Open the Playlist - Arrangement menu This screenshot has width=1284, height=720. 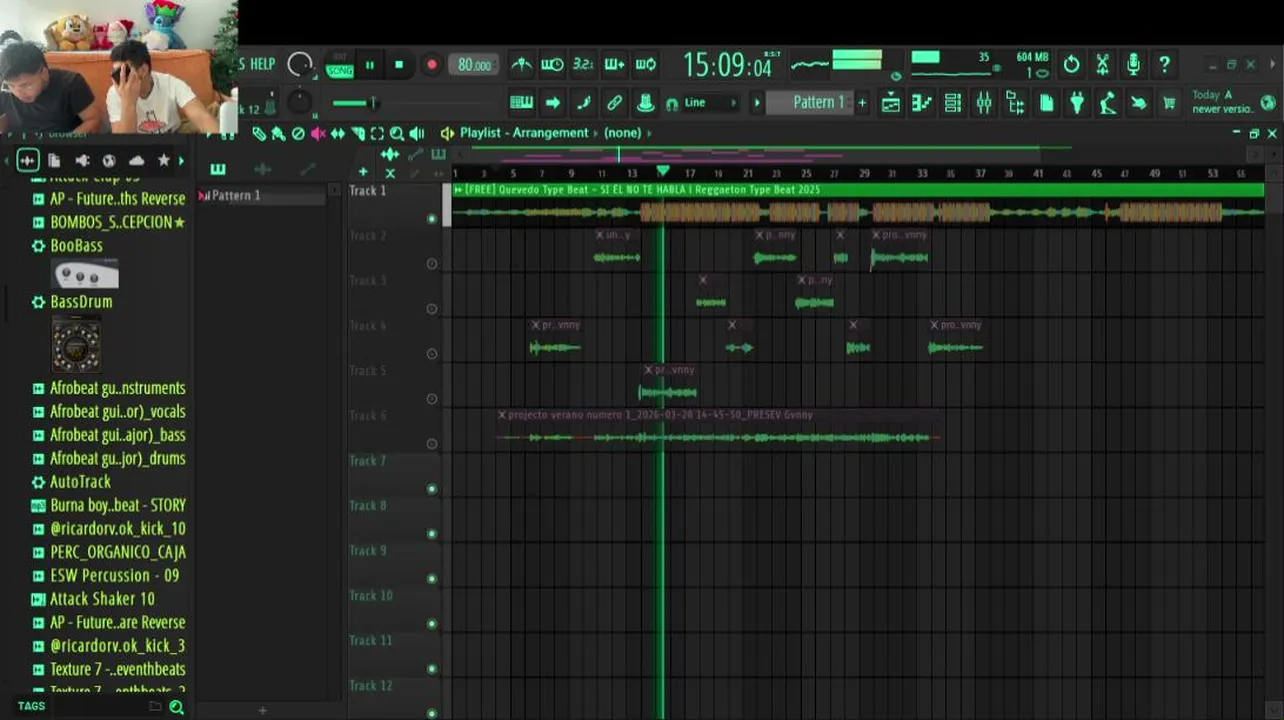(524, 133)
